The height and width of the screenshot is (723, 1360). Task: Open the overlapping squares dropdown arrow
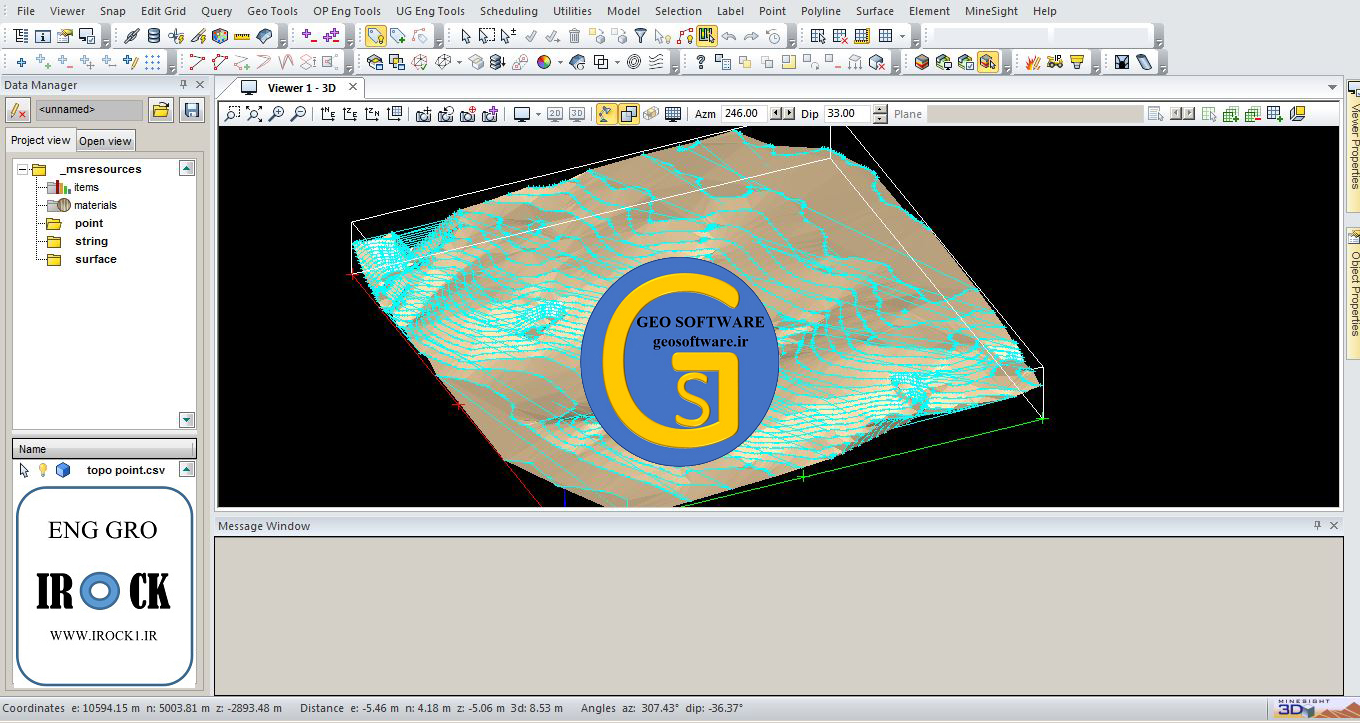point(617,62)
